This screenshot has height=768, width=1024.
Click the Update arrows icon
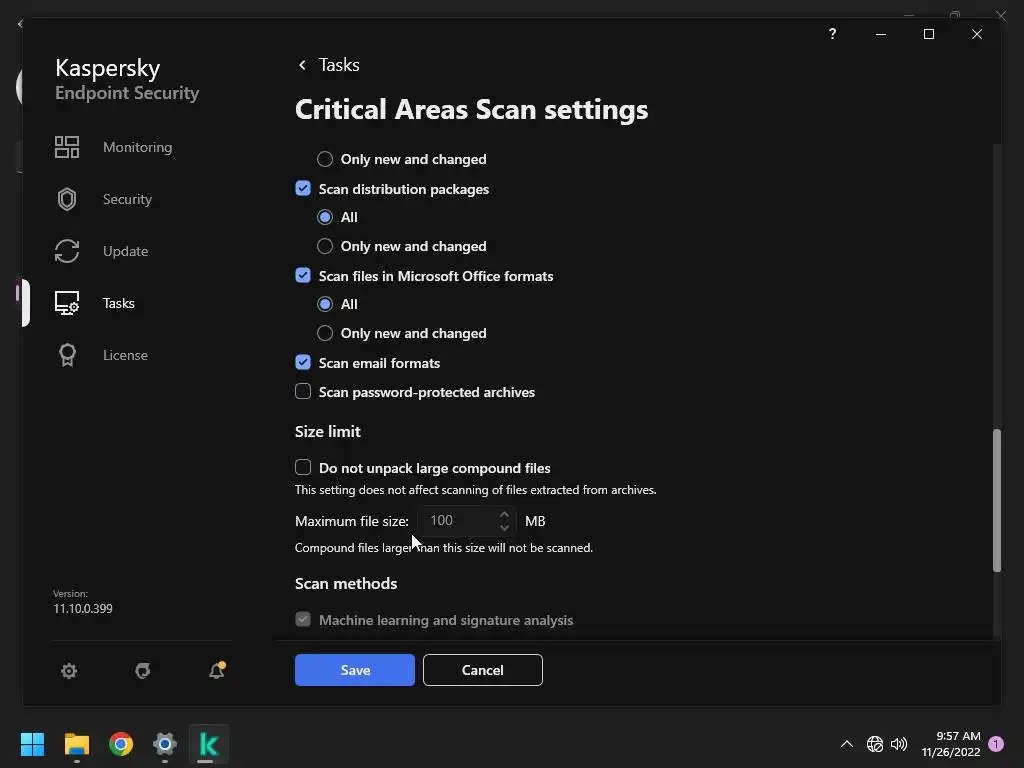[67, 251]
